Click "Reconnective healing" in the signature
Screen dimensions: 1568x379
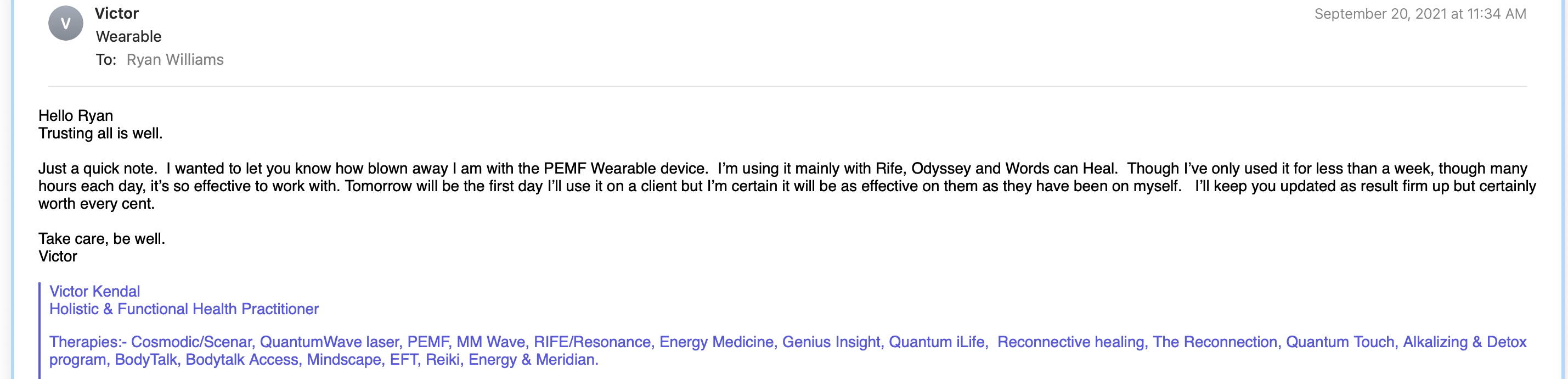click(x=1071, y=342)
